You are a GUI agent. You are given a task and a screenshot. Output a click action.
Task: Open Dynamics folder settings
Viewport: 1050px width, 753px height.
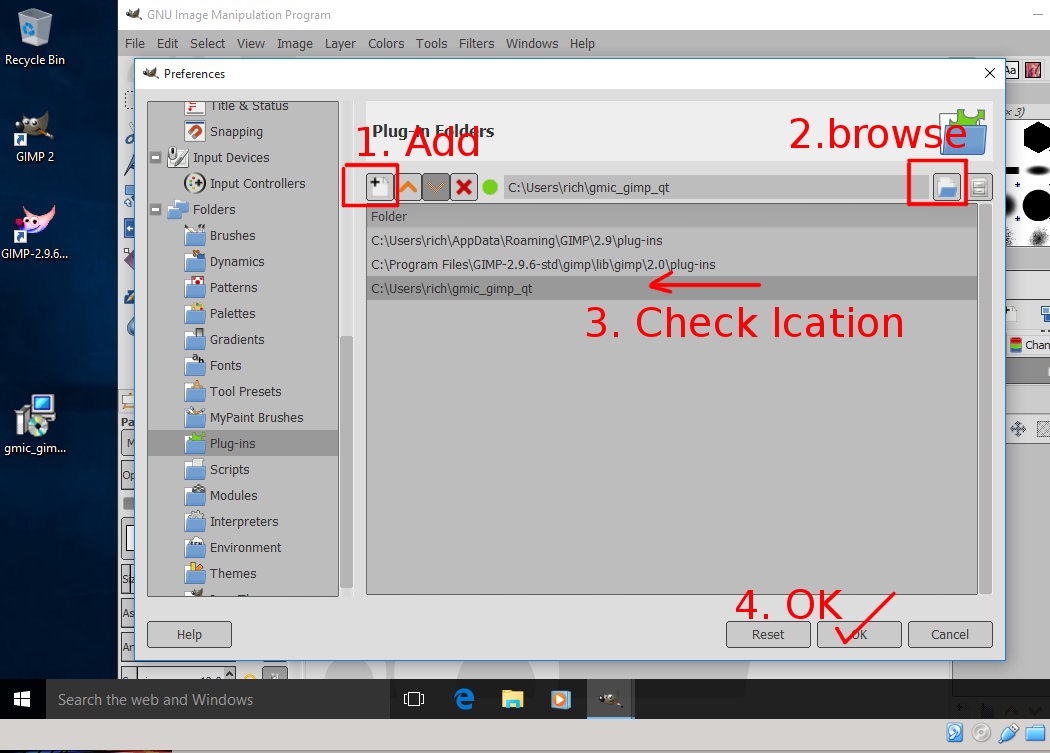(236, 262)
